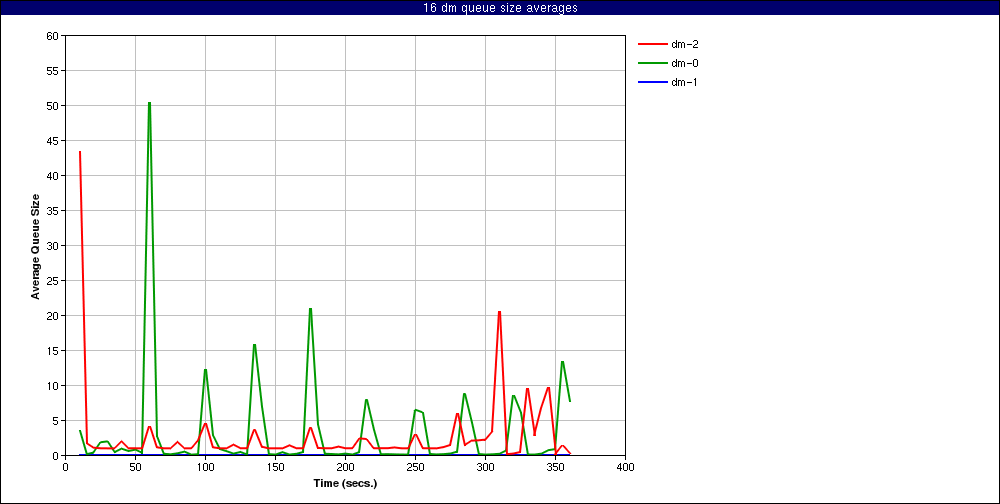Click the green dm-0 legend line swatch

click(652, 63)
